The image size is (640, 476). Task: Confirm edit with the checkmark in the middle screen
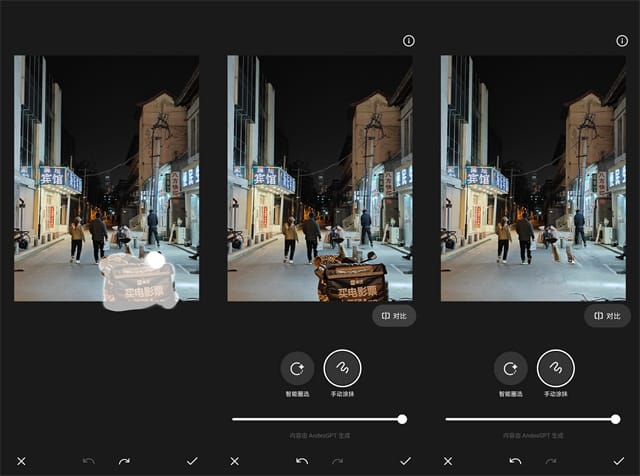tap(406, 461)
